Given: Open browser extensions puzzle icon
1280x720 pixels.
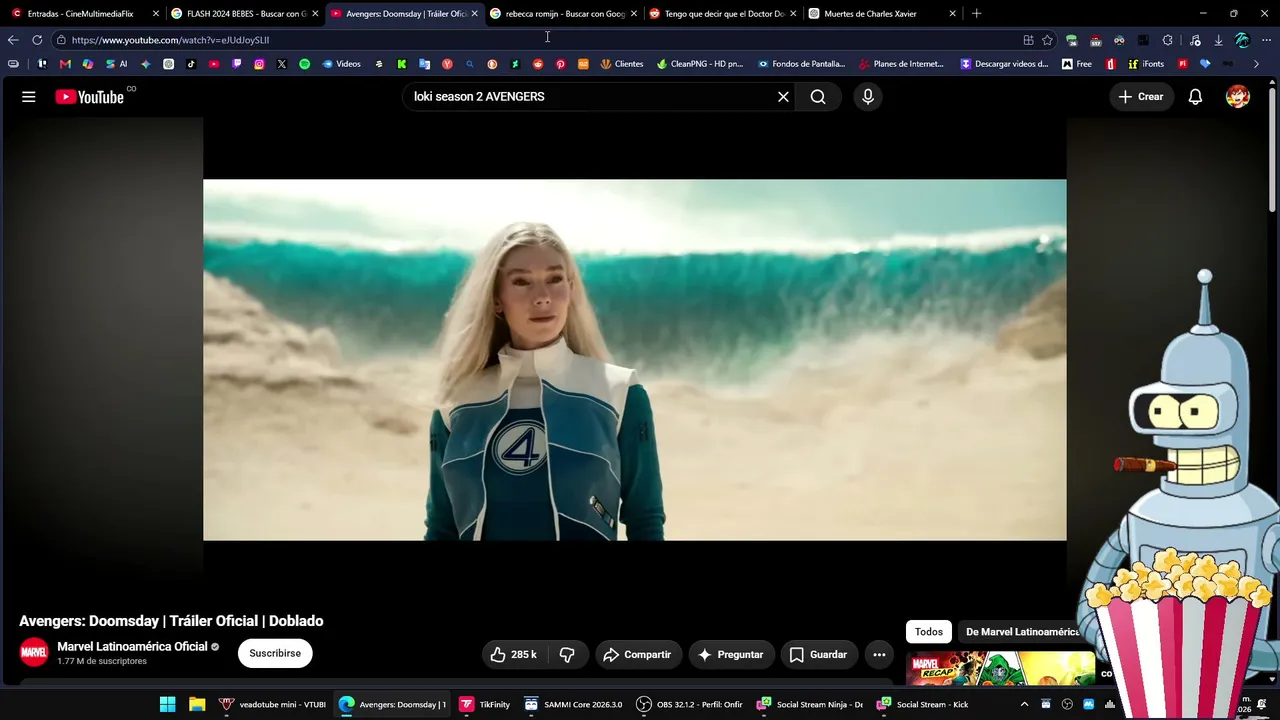Looking at the screenshot, I should pos(1167,40).
